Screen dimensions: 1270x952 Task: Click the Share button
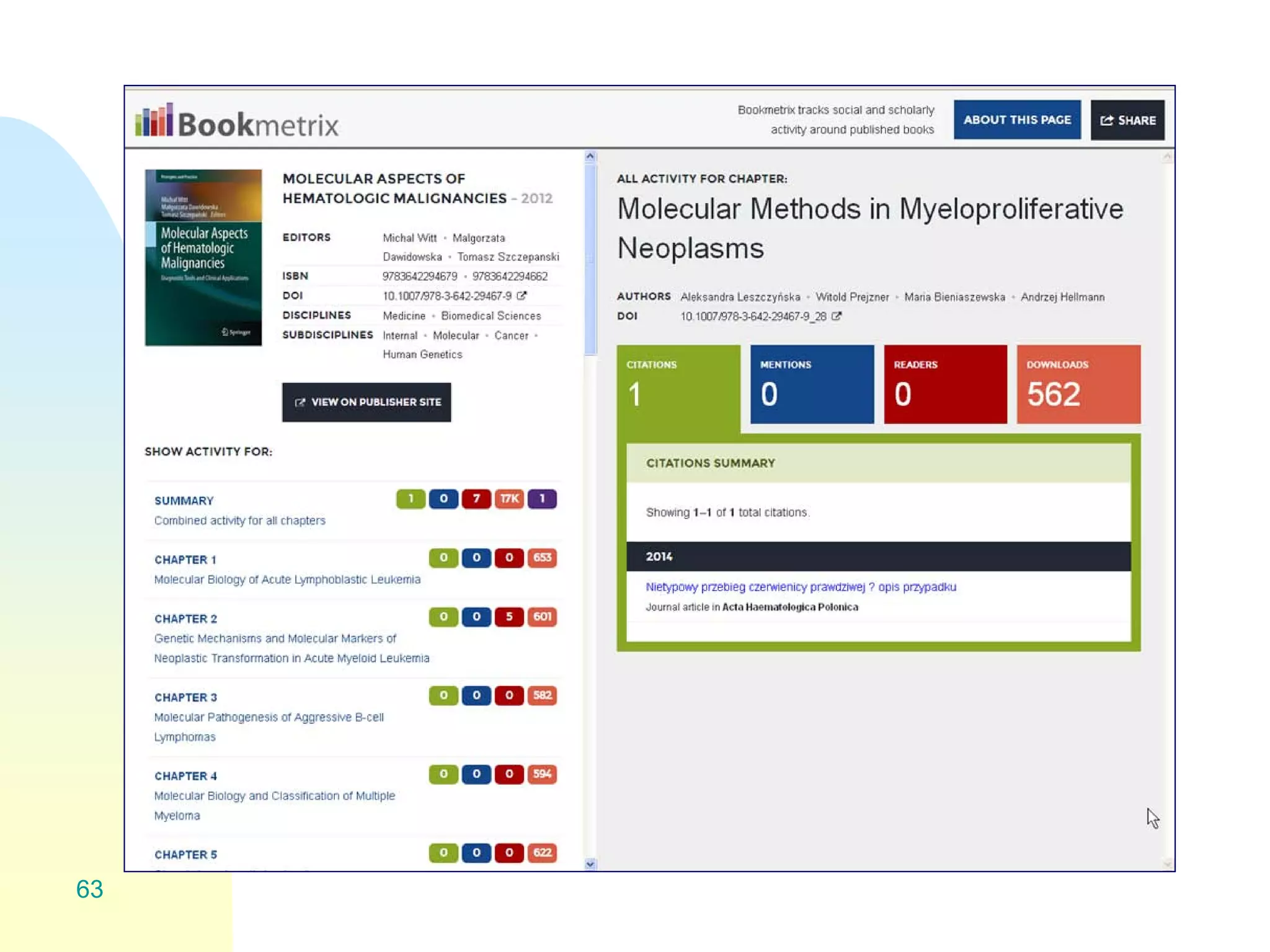[x=1127, y=120]
